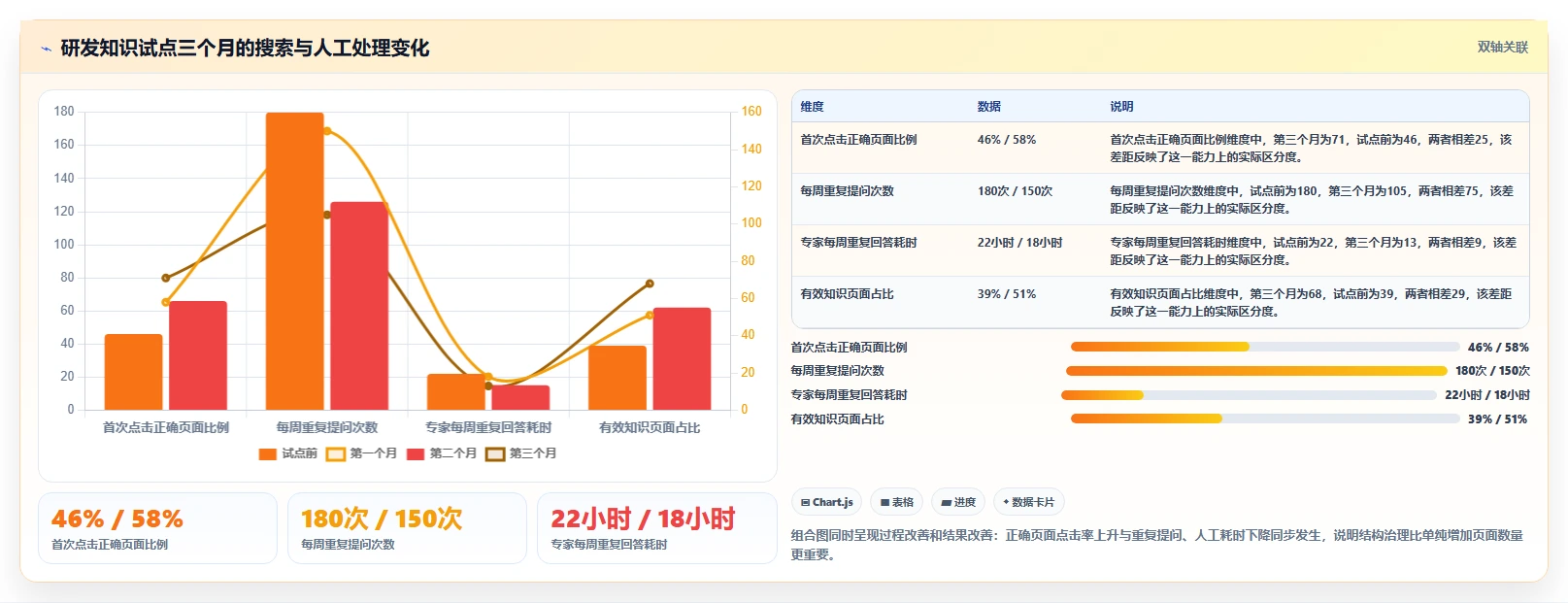Click the 专家每周重复回答耗时 table row label
Image resolution: width=1568 pixels, height=603 pixels.
pyautogui.click(x=858, y=243)
